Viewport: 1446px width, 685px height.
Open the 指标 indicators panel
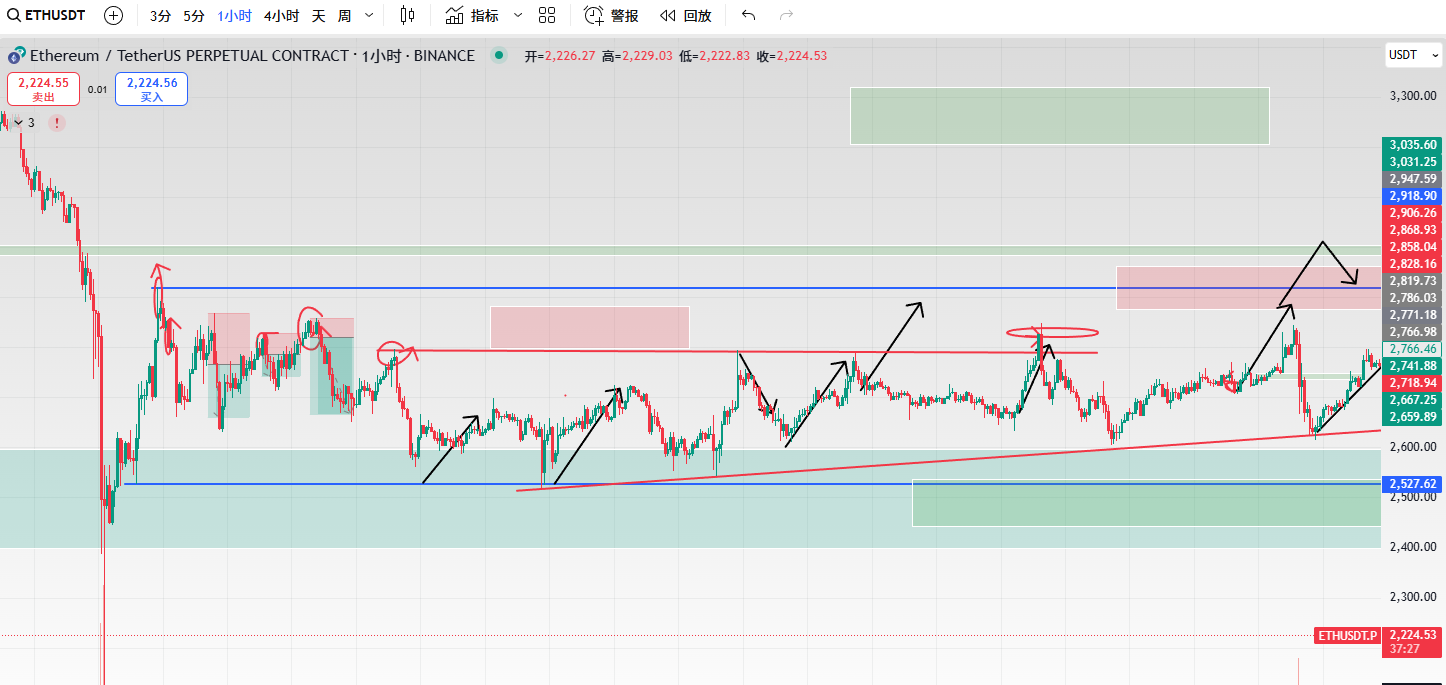click(x=473, y=15)
